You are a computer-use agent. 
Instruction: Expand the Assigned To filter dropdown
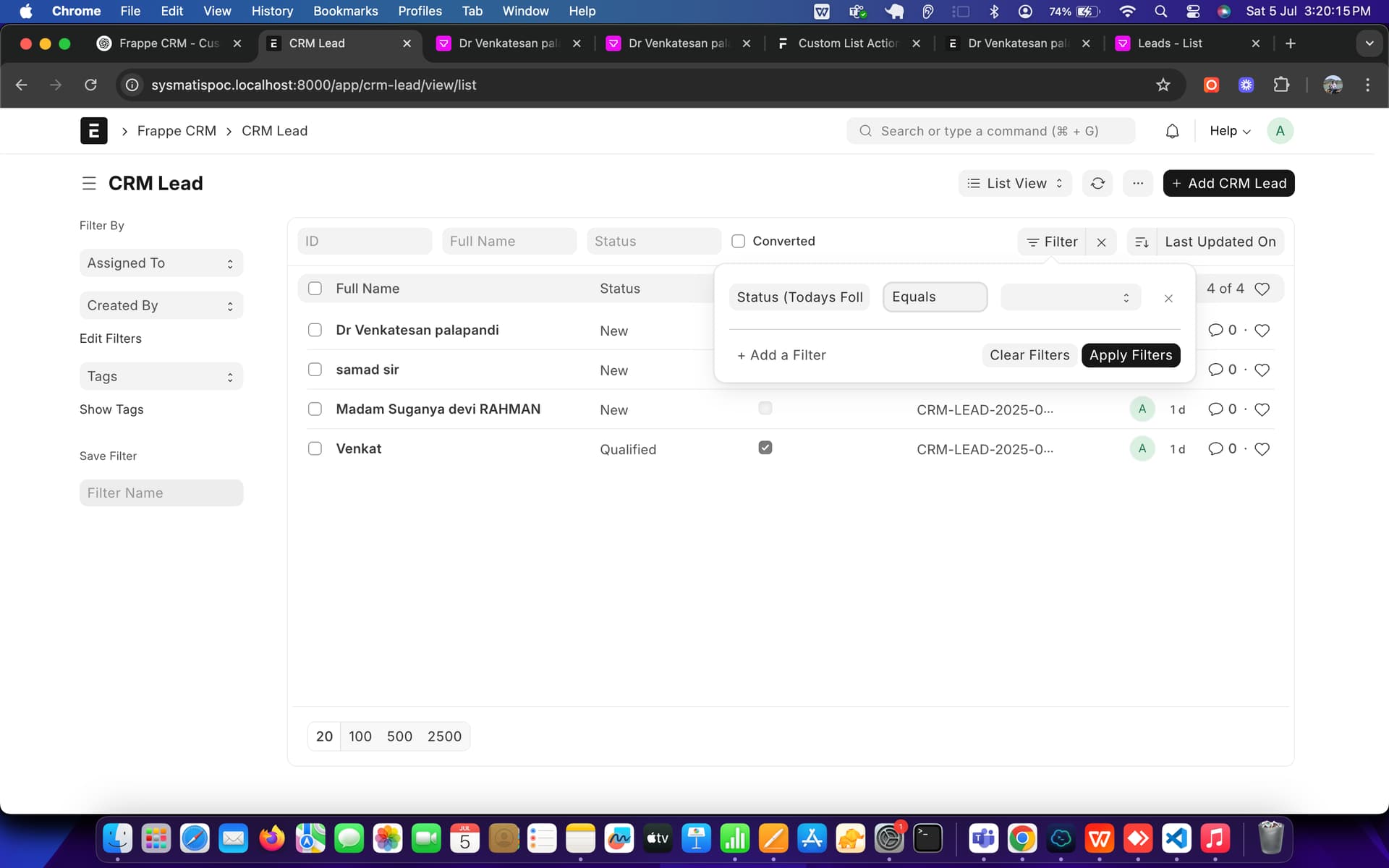[x=161, y=263]
